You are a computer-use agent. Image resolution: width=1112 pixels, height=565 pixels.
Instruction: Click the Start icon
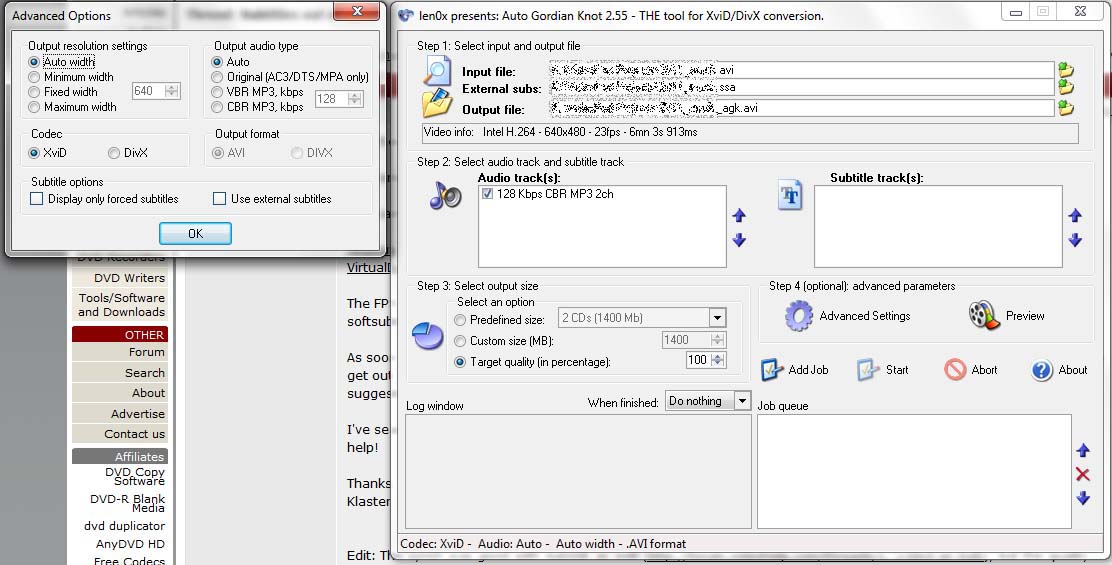point(868,370)
